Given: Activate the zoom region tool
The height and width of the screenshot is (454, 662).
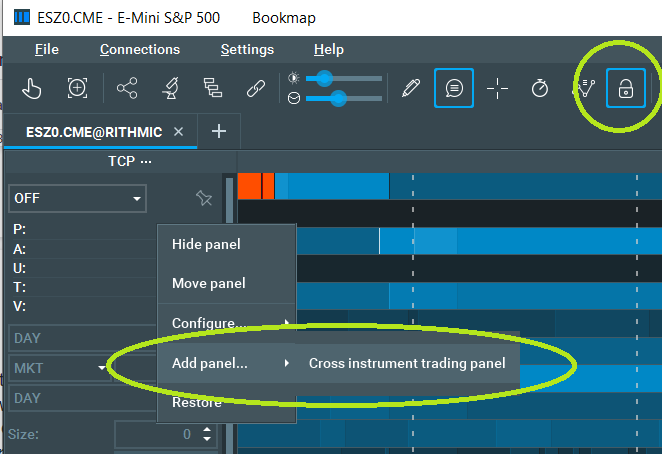Looking at the screenshot, I should (x=77, y=88).
